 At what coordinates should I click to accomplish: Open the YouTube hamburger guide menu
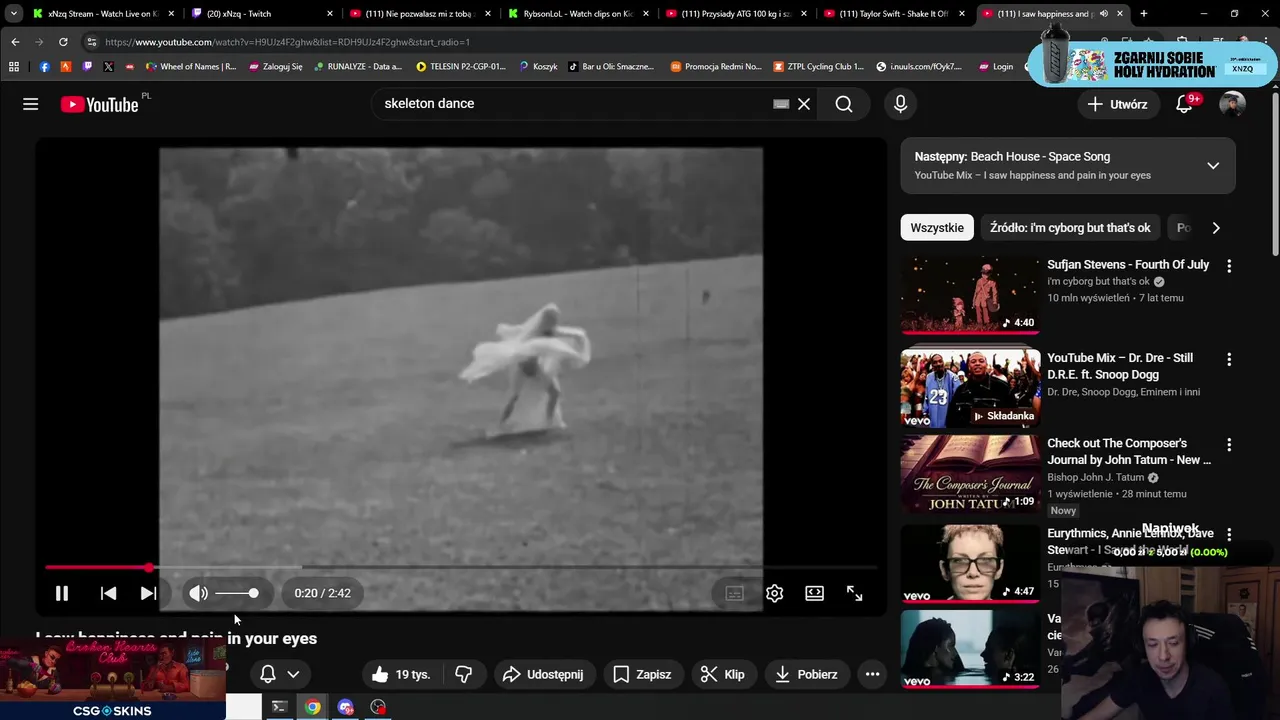pyautogui.click(x=31, y=104)
